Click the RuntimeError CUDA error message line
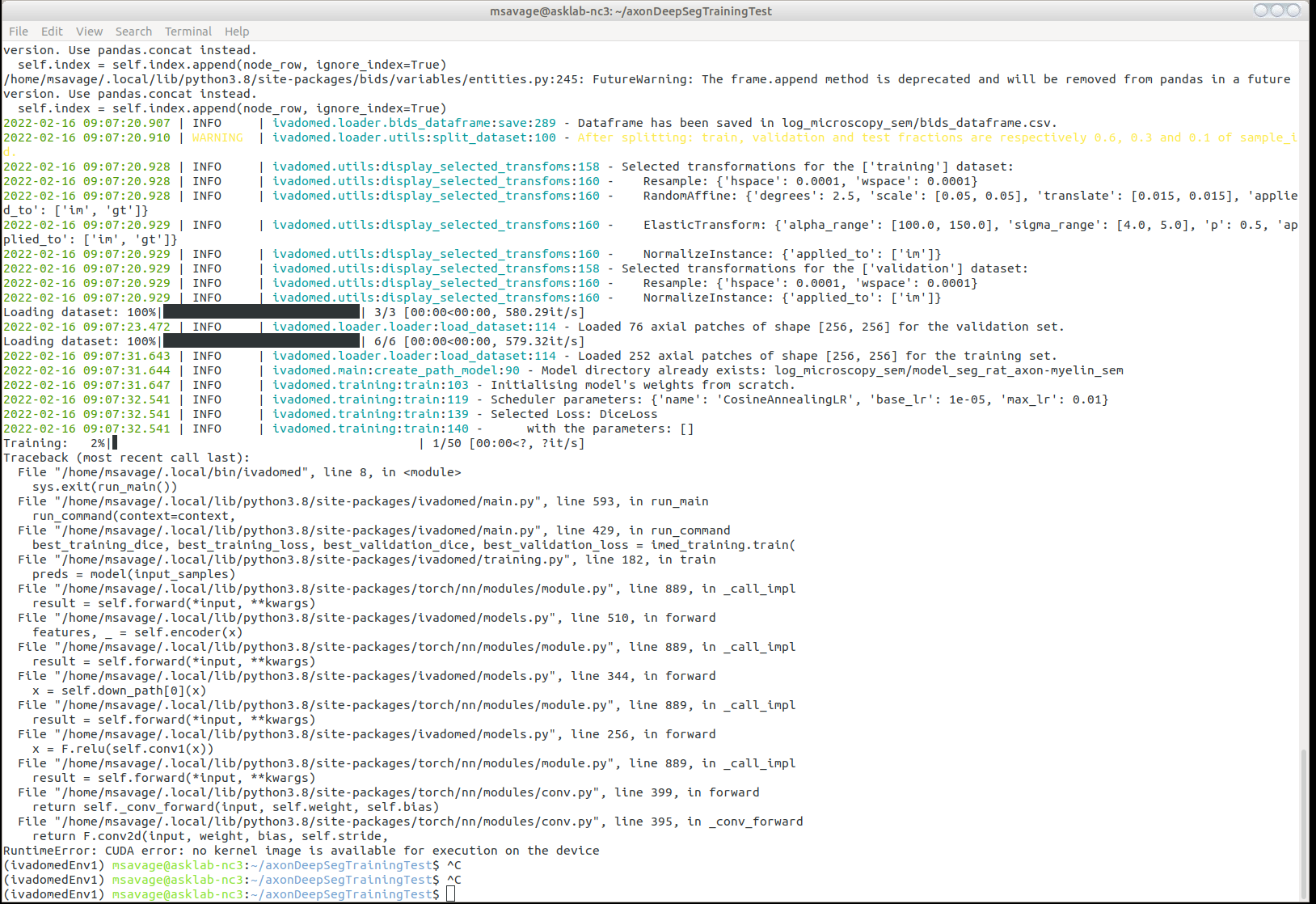 pos(302,850)
